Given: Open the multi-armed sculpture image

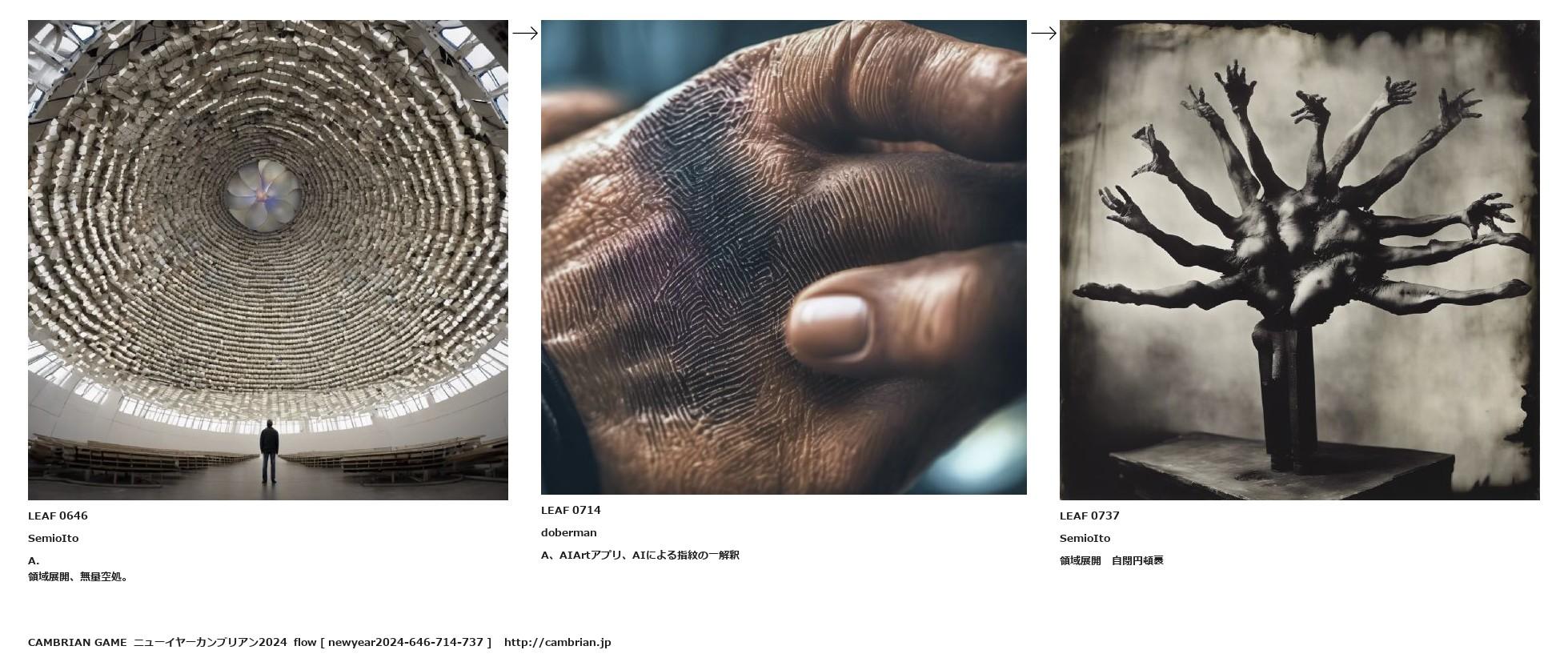Looking at the screenshot, I should point(1299,260).
